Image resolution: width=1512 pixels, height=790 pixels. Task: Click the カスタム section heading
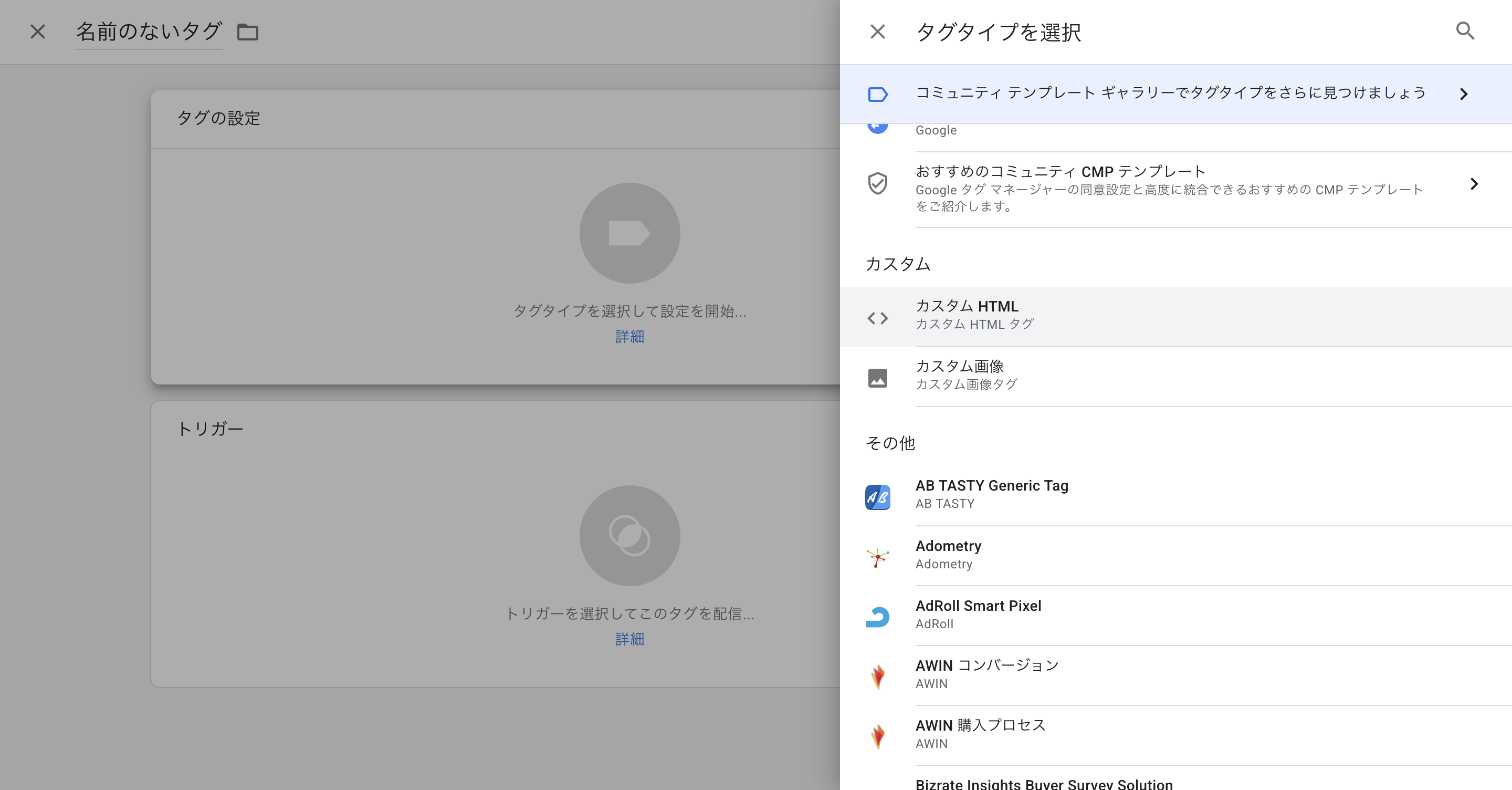[898, 264]
